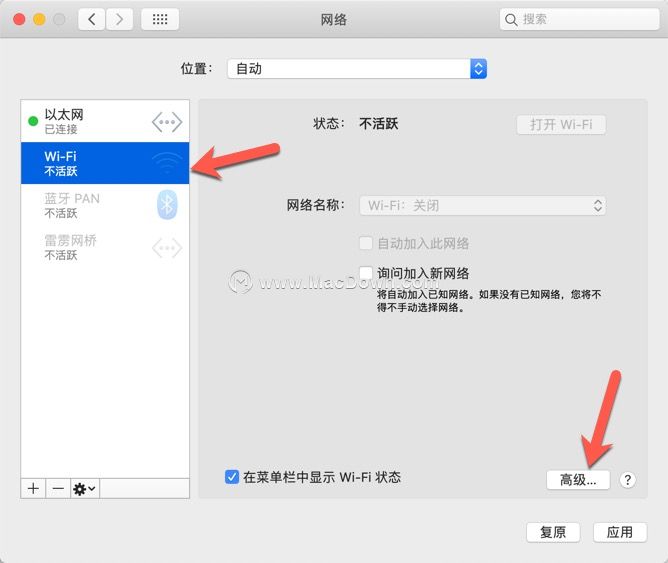Minimize the window with yellow button
The image size is (668, 563).
pos(39,20)
